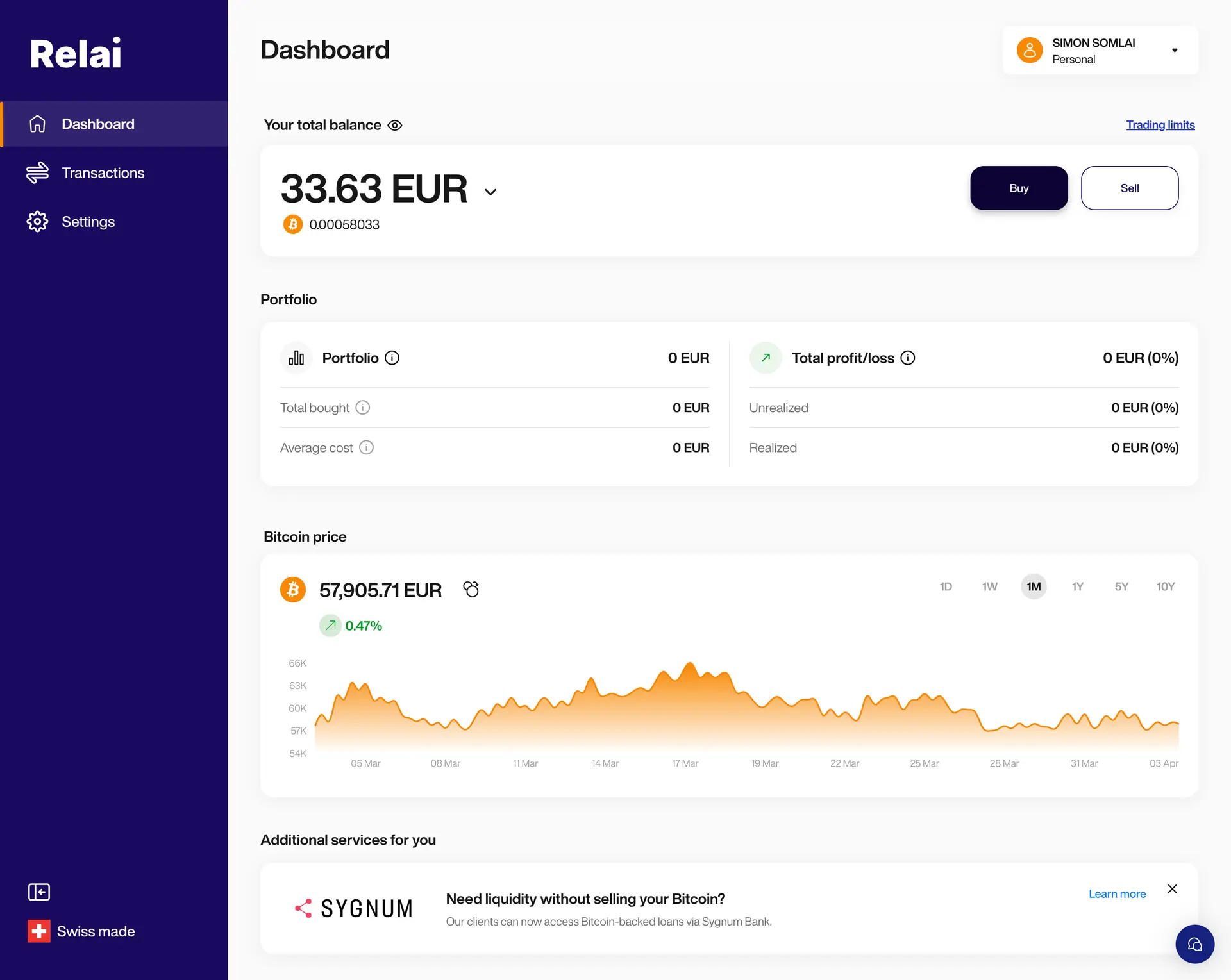1231x980 pixels.
Task: Switch to the Transactions section
Action: point(103,172)
